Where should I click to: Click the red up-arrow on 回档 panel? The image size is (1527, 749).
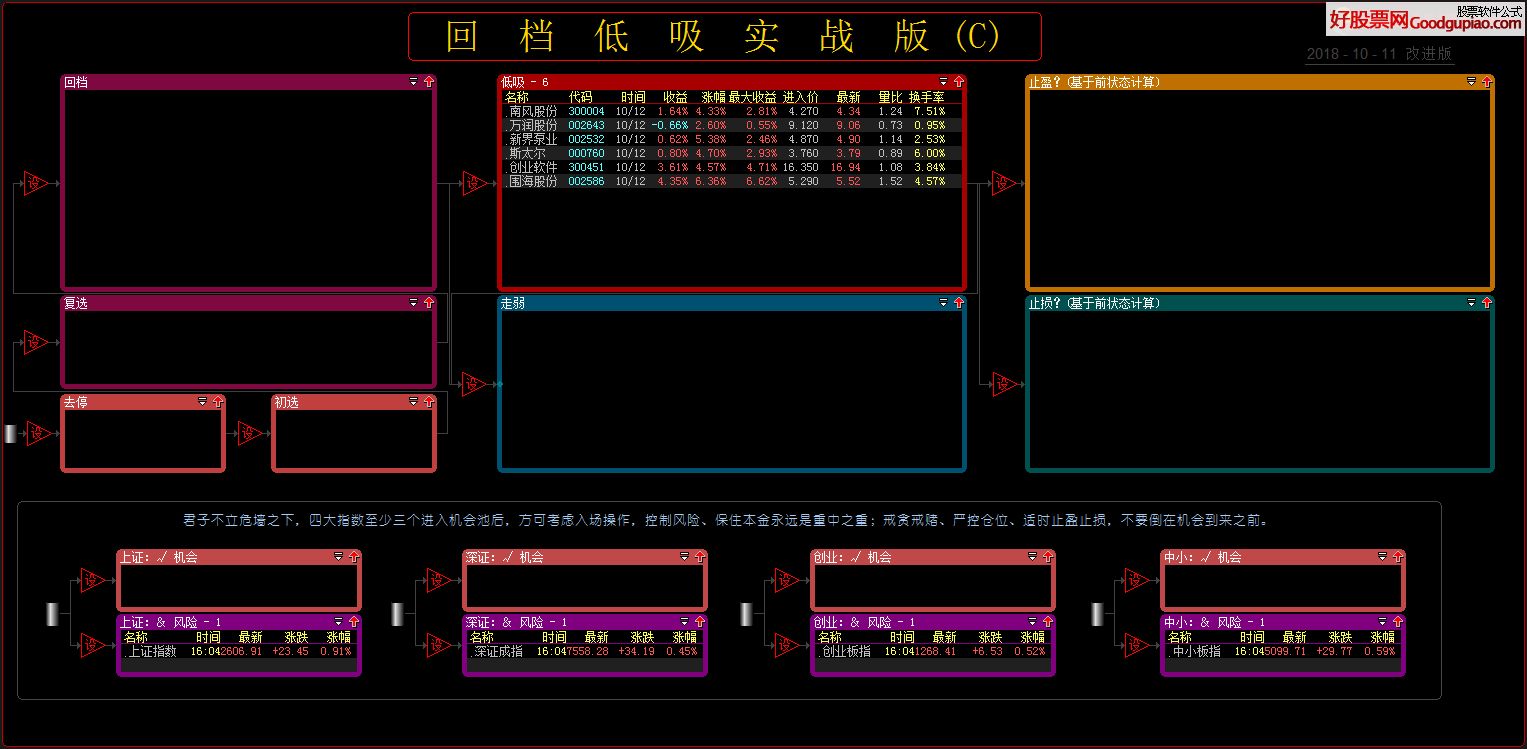(x=429, y=82)
